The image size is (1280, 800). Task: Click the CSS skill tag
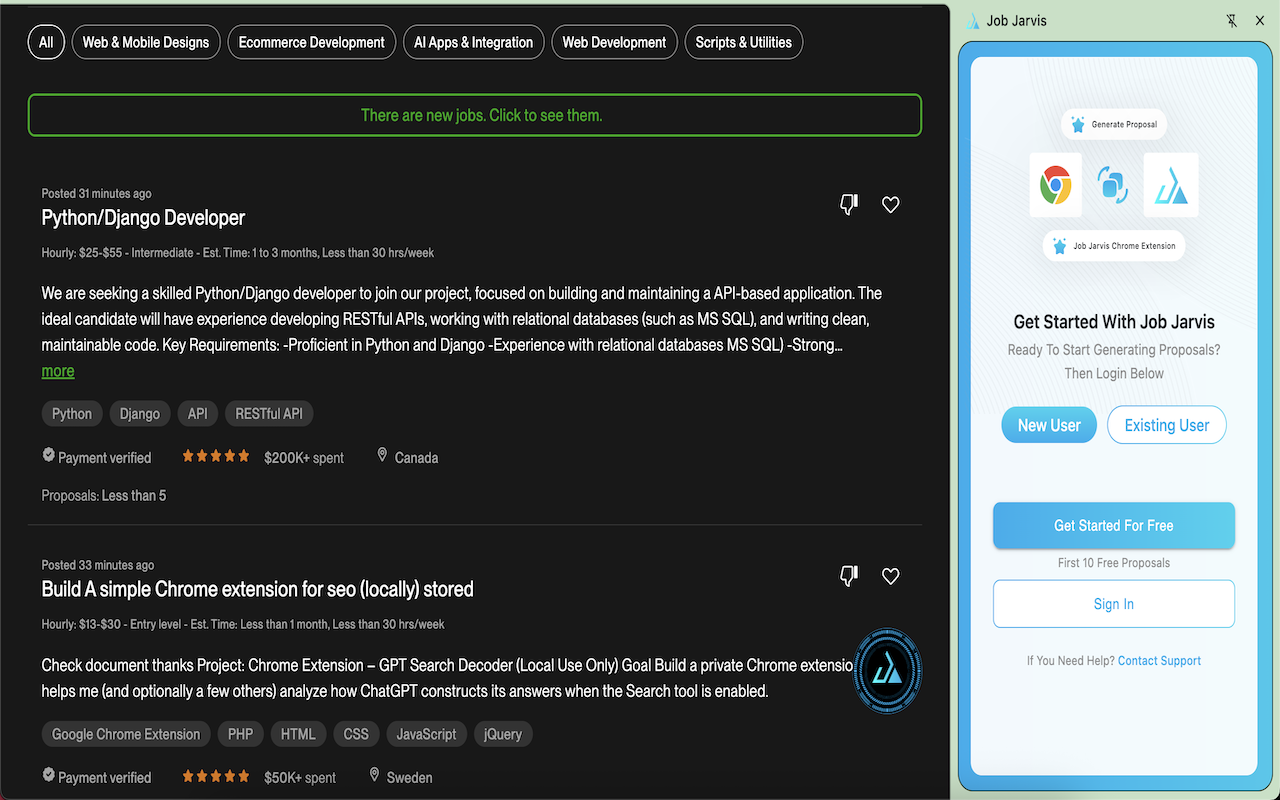[356, 734]
